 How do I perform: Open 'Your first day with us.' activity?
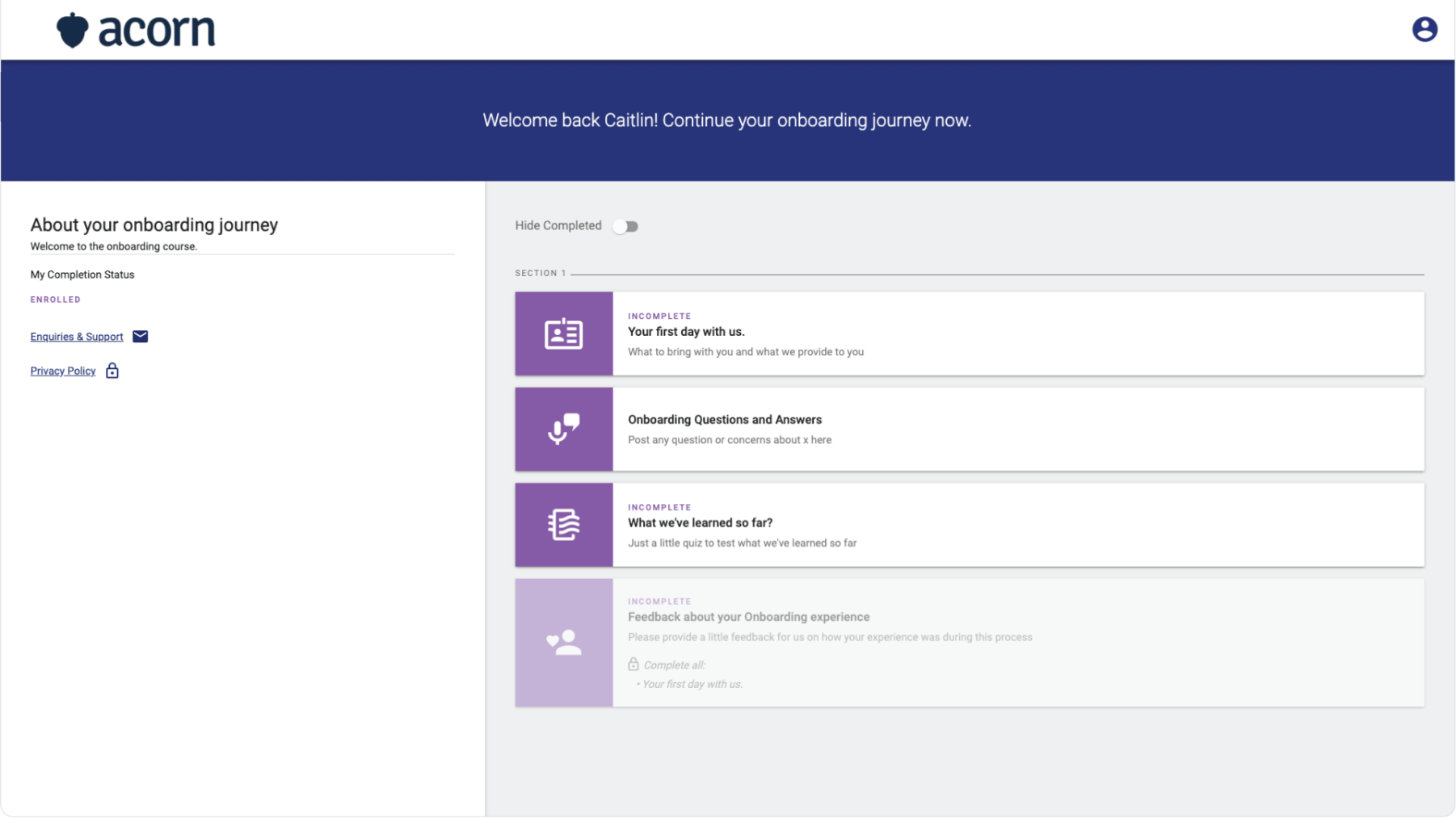(x=686, y=332)
